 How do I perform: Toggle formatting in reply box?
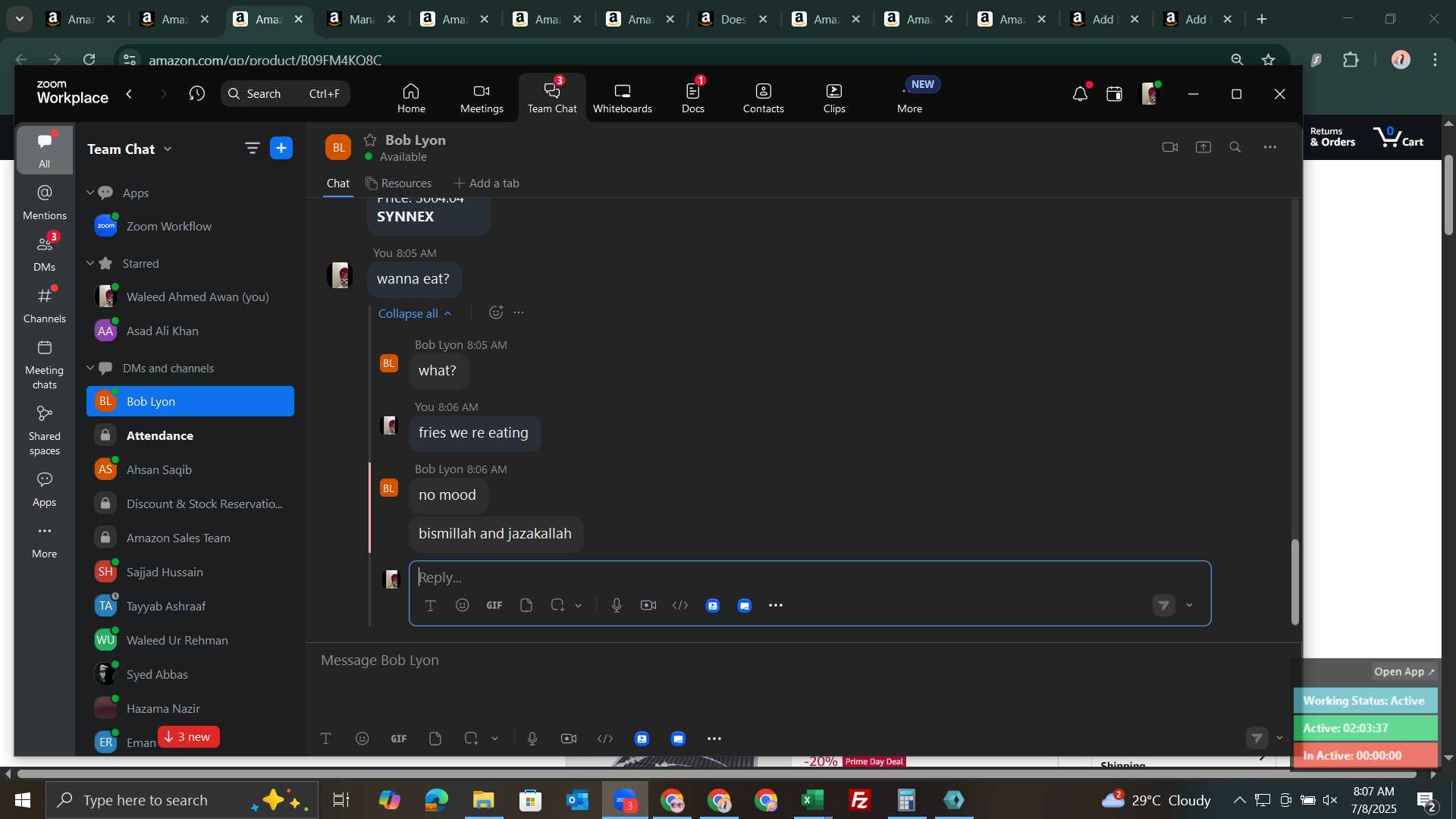tap(430, 605)
